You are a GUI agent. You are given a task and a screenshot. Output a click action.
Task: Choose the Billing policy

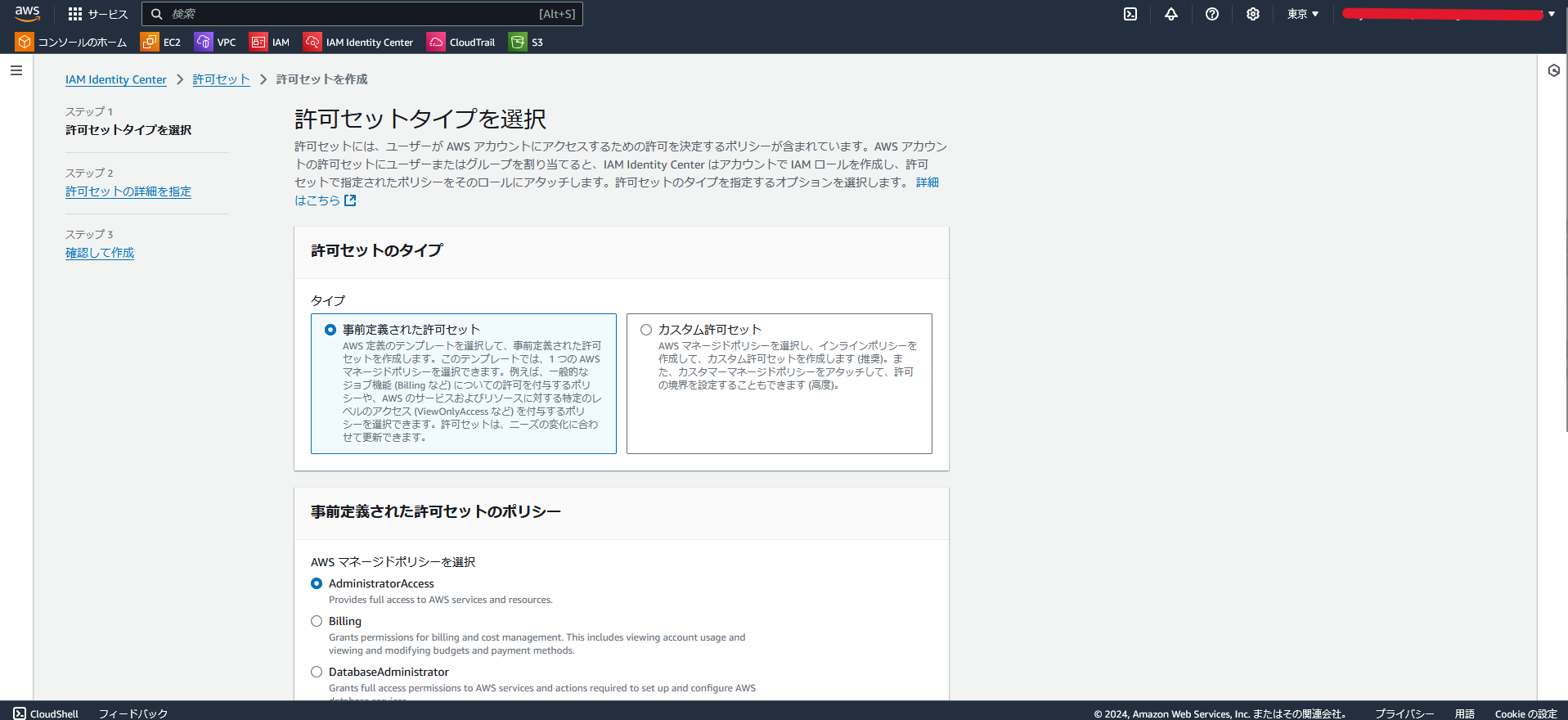coord(317,621)
